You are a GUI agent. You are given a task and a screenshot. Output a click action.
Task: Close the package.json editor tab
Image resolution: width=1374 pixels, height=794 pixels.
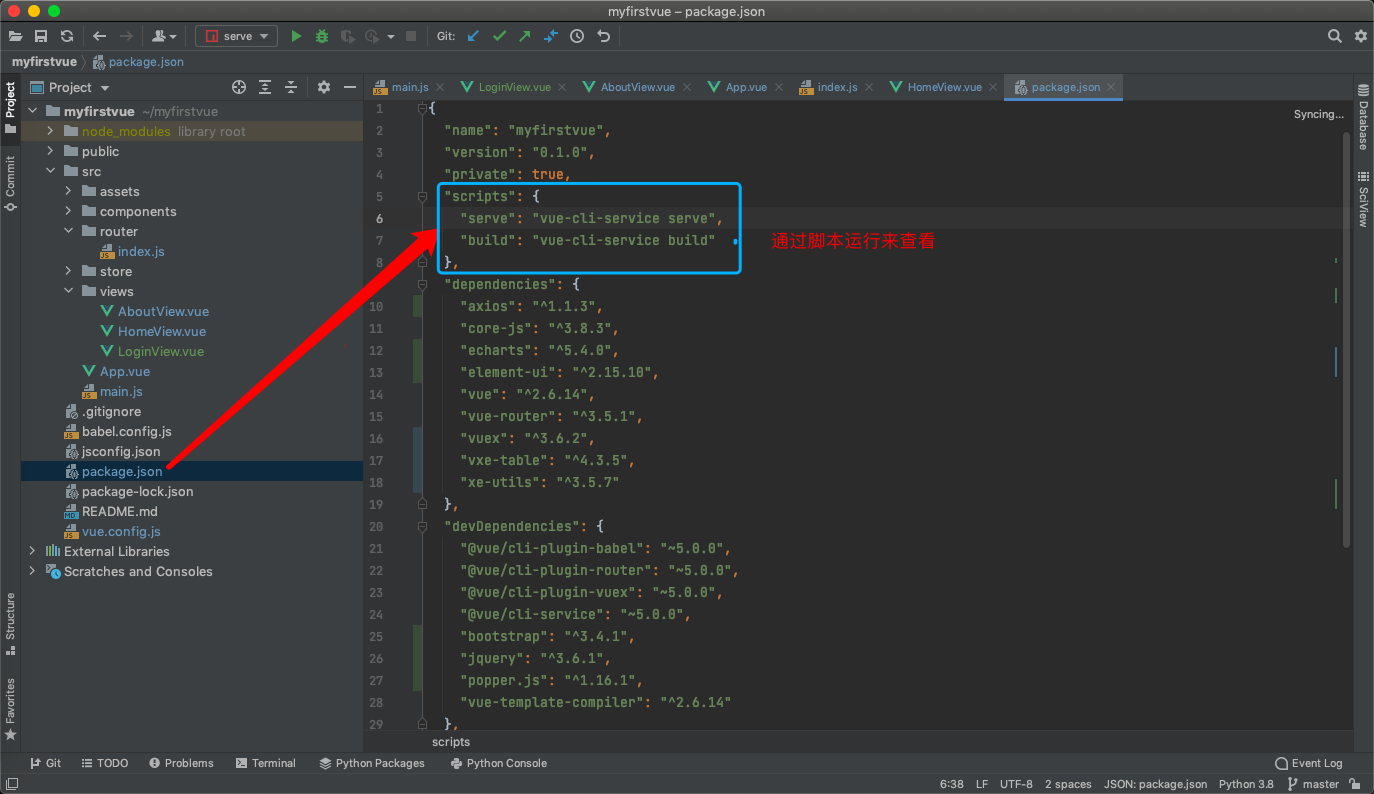click(x=1112, y=87)
